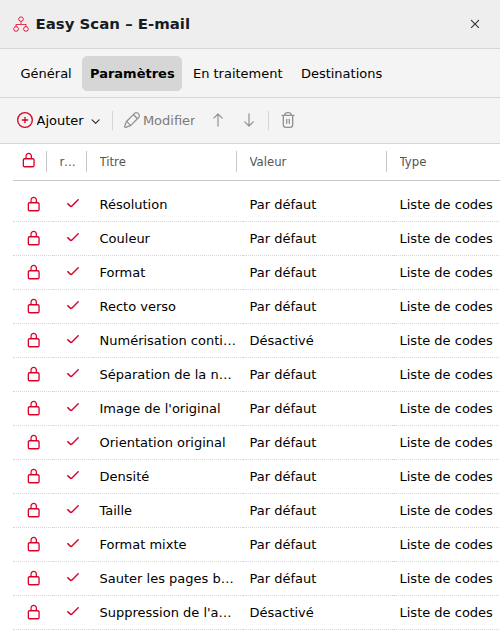Click Liste de codes in Couleur row
Viewport: 500px width, 638px height.
[x=446, y=238]
